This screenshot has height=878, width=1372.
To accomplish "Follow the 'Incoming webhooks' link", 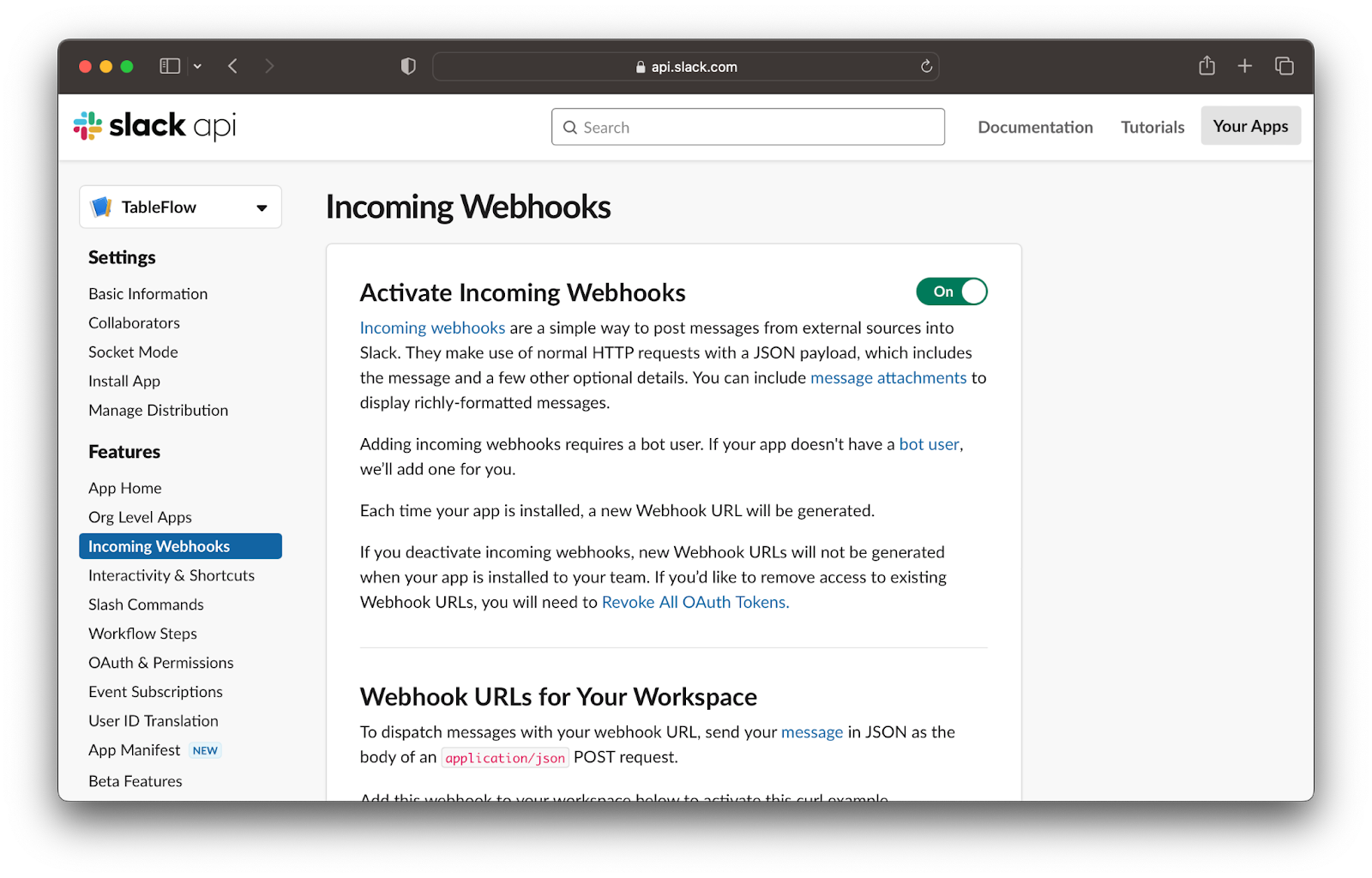I will (432, 328).
